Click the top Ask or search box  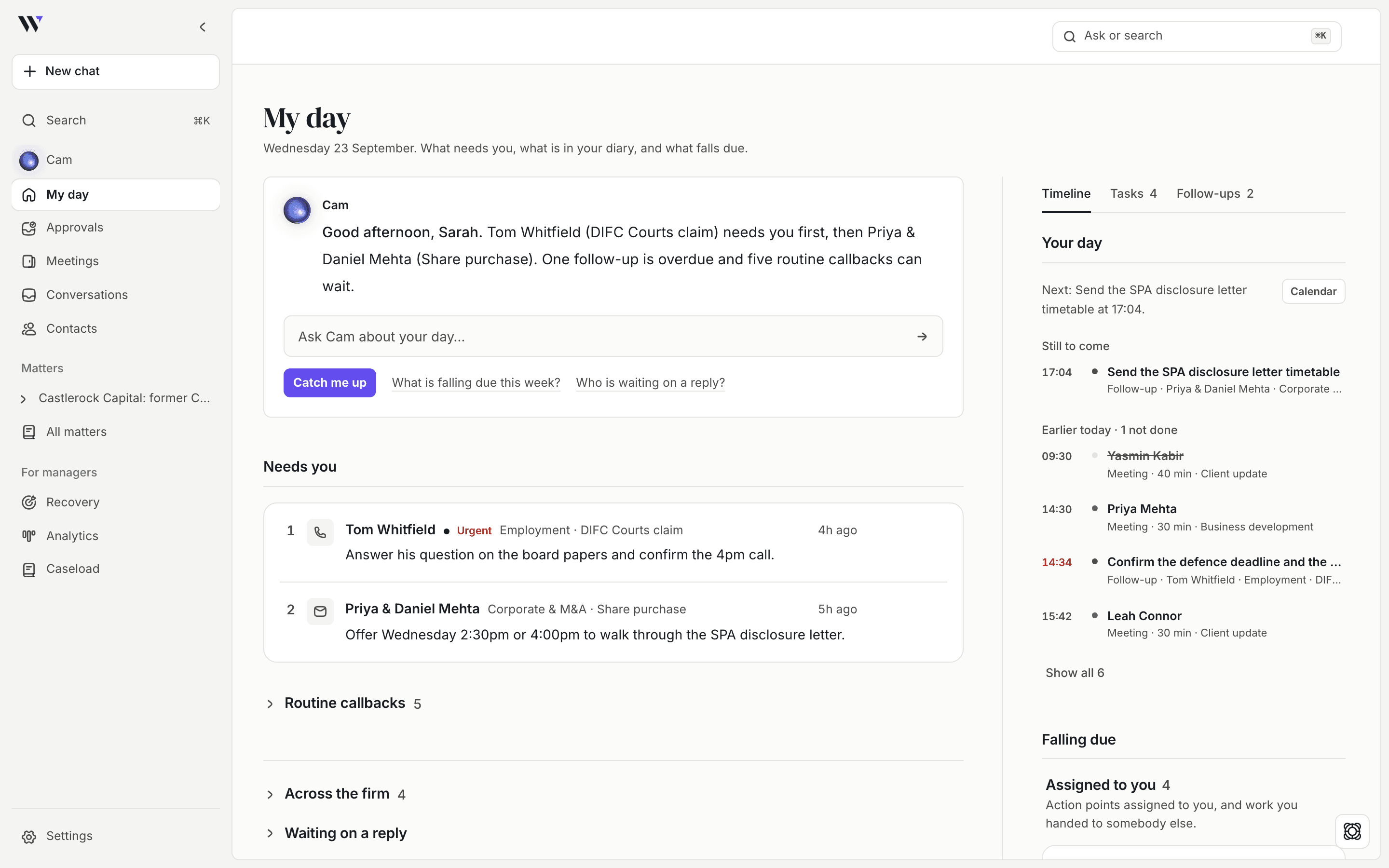pyautogui.click(x=1197, y=36)
